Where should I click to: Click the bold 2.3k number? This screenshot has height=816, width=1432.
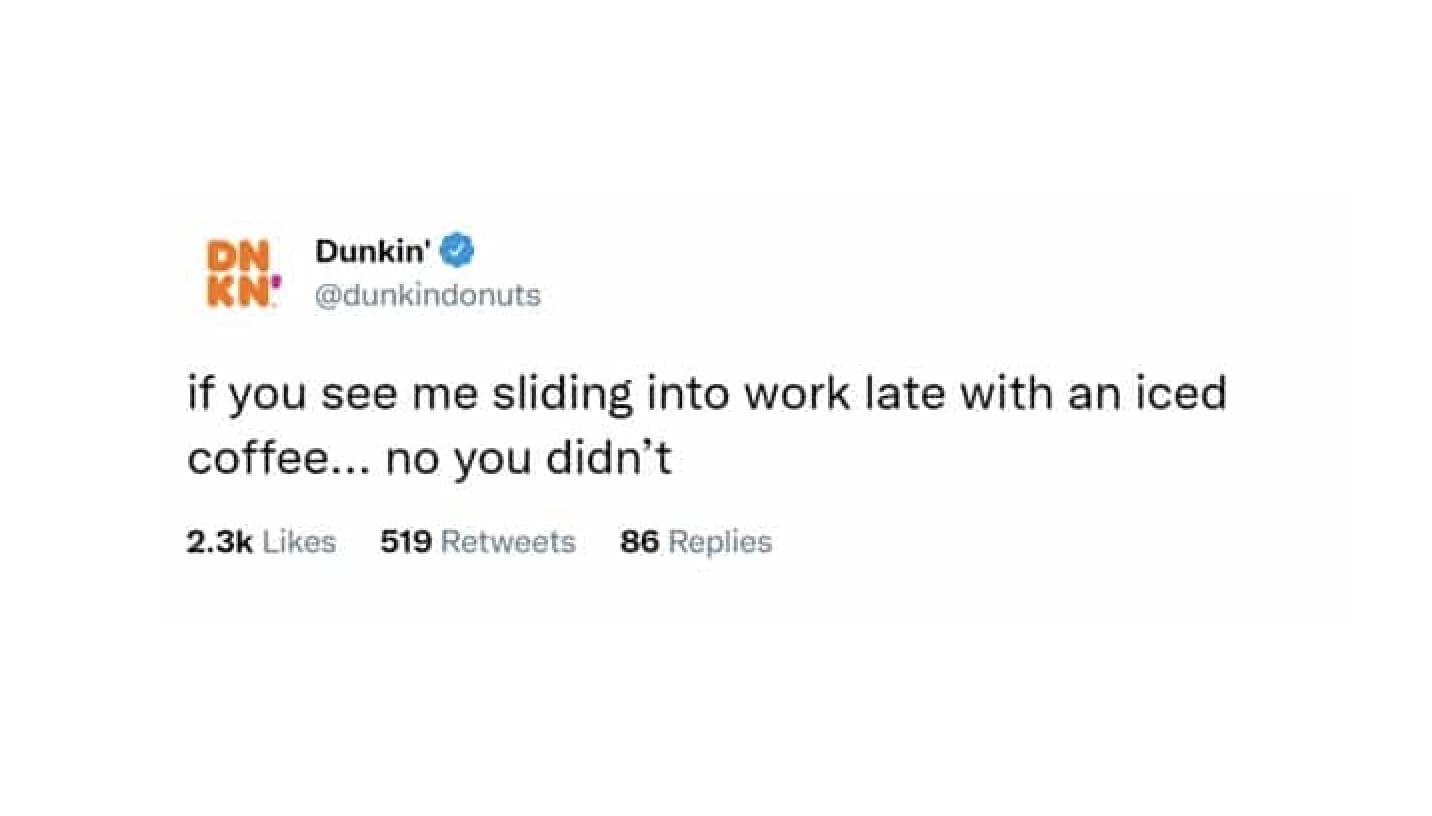(220, 542)
